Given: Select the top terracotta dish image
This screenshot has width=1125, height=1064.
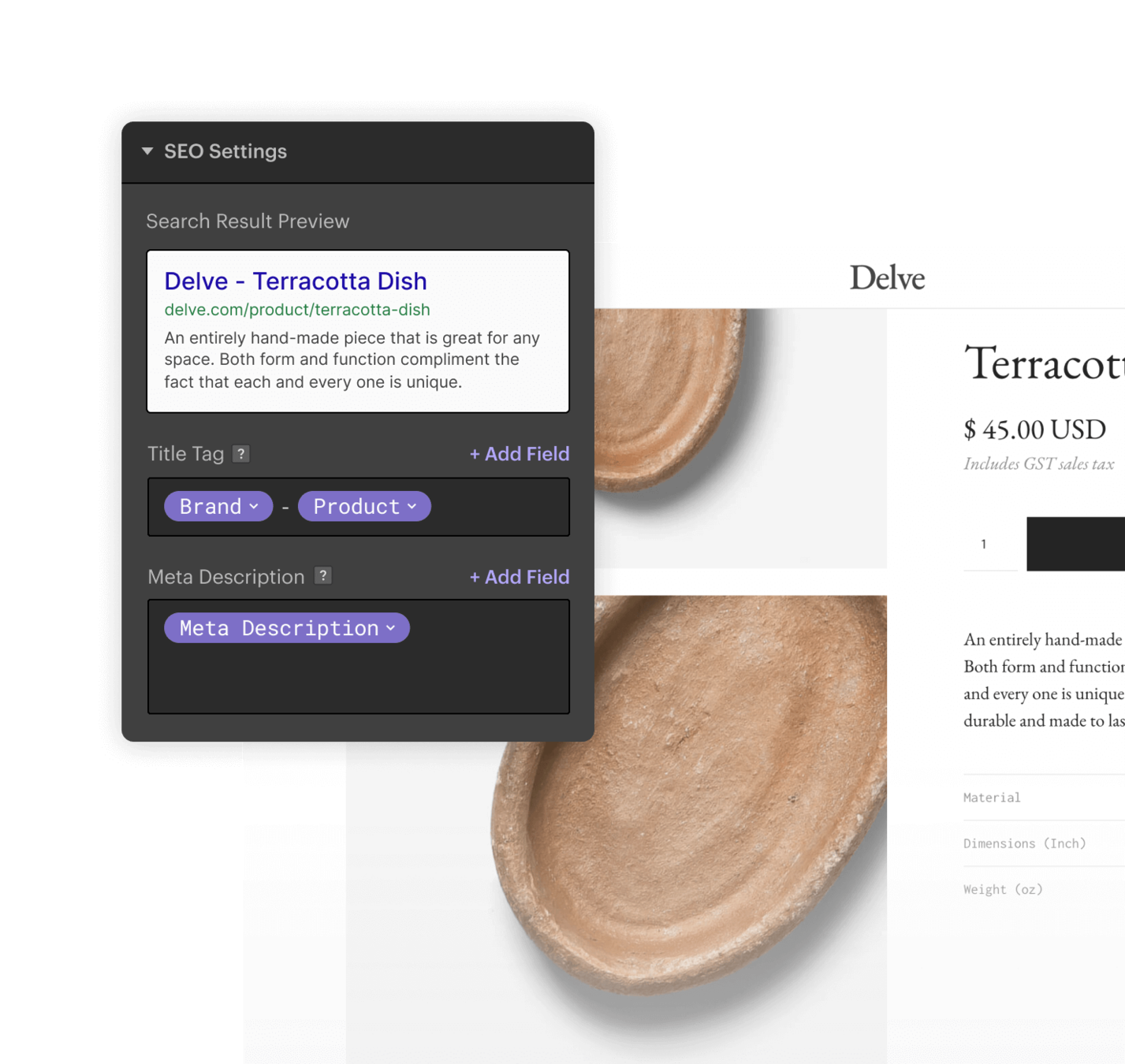Looking at the screenshot, I should pos(740,438).
